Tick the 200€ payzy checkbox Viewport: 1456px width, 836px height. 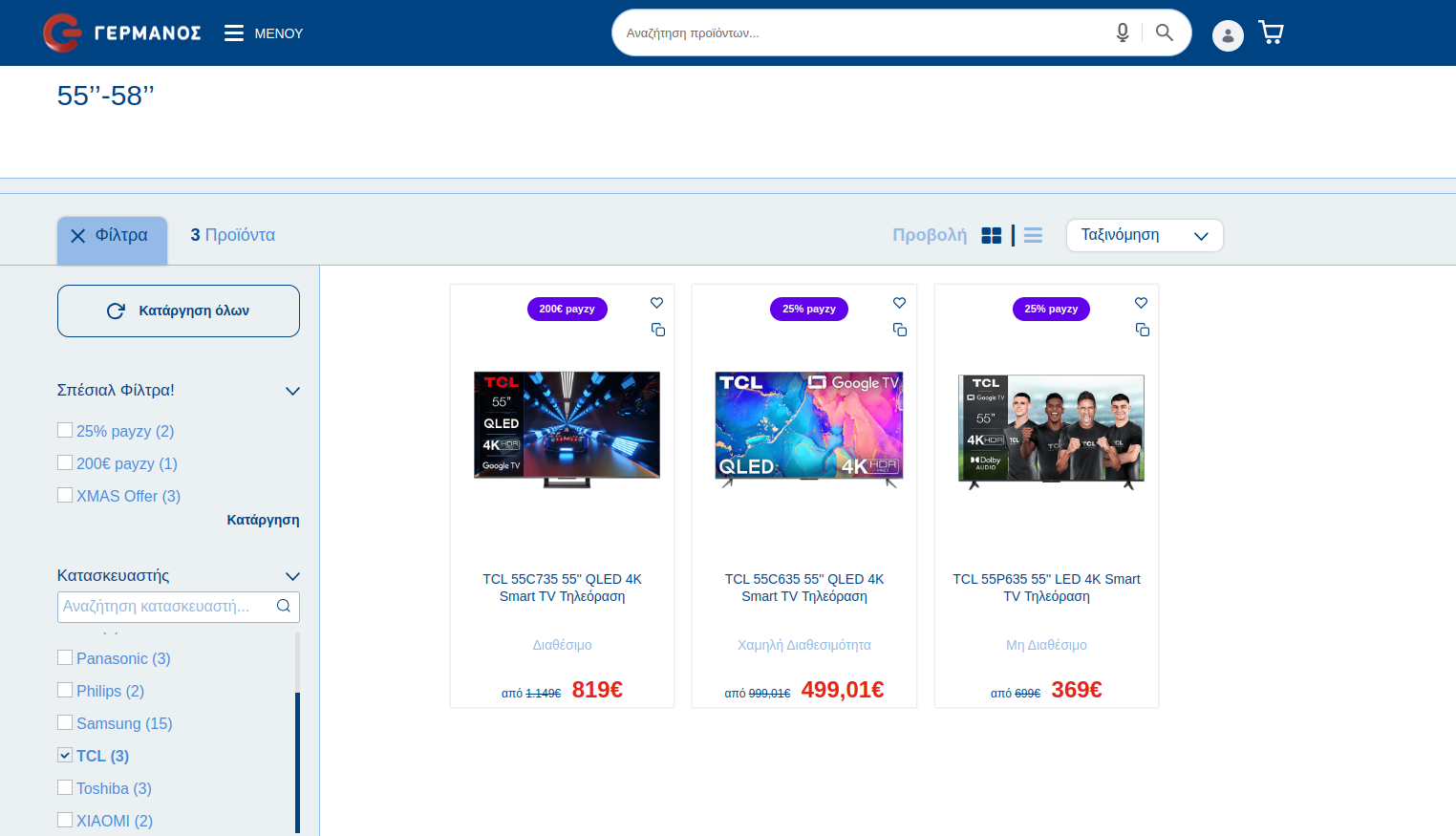65,462
